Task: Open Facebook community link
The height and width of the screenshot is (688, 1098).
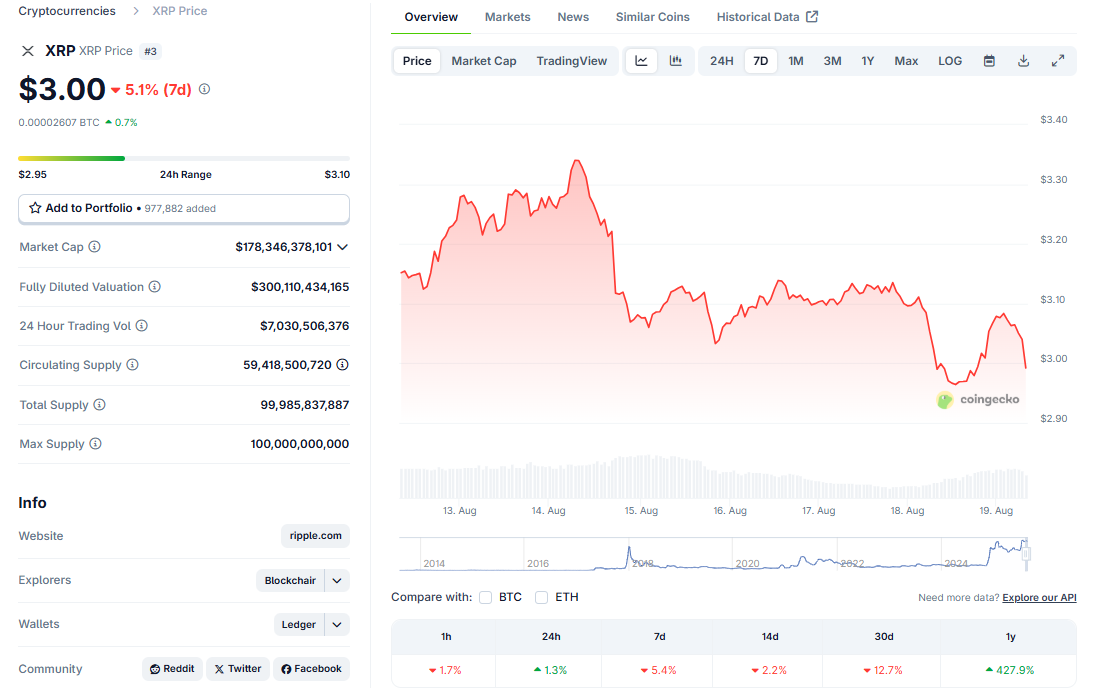Action: pos(312,669)
